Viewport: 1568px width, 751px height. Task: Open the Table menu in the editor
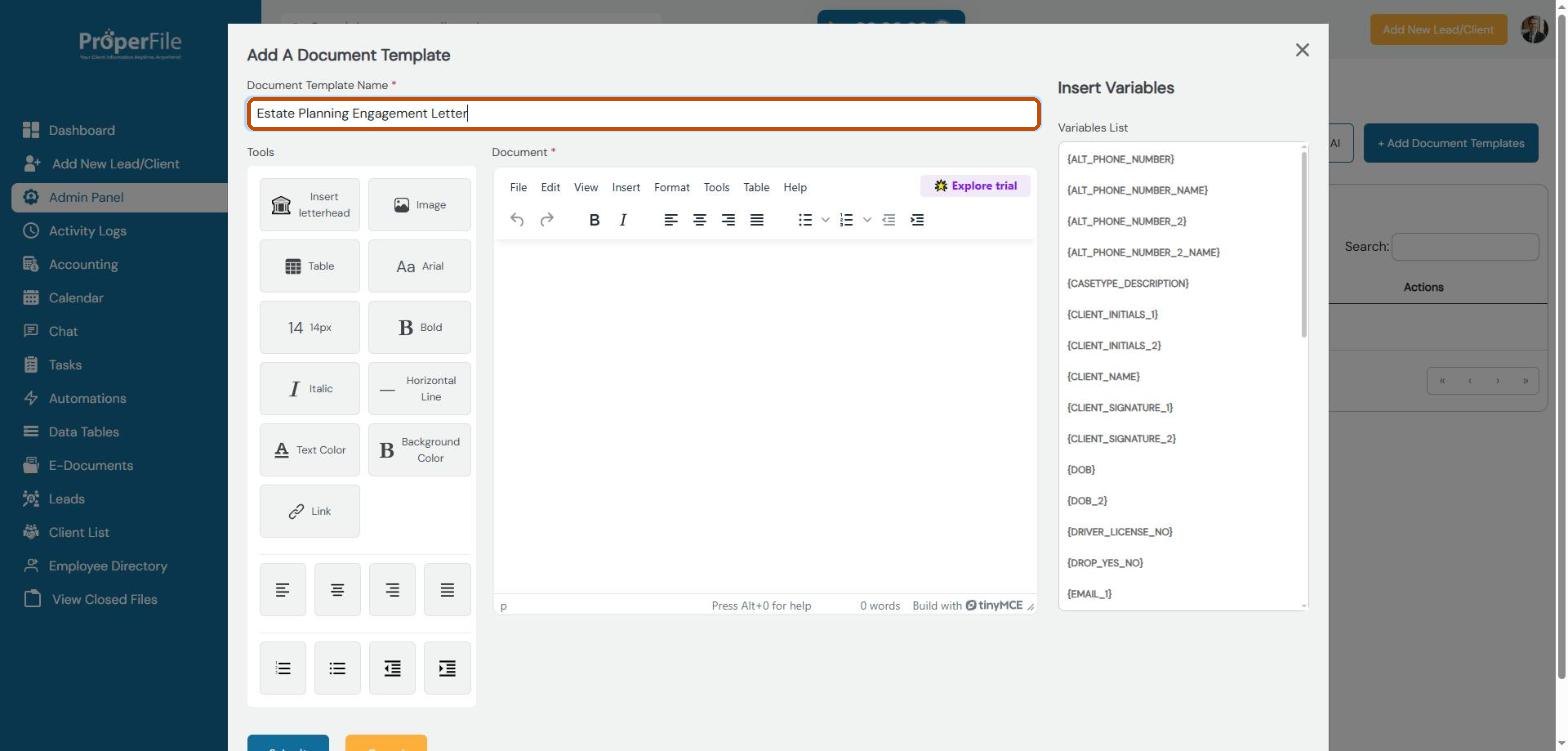(756, 187)
